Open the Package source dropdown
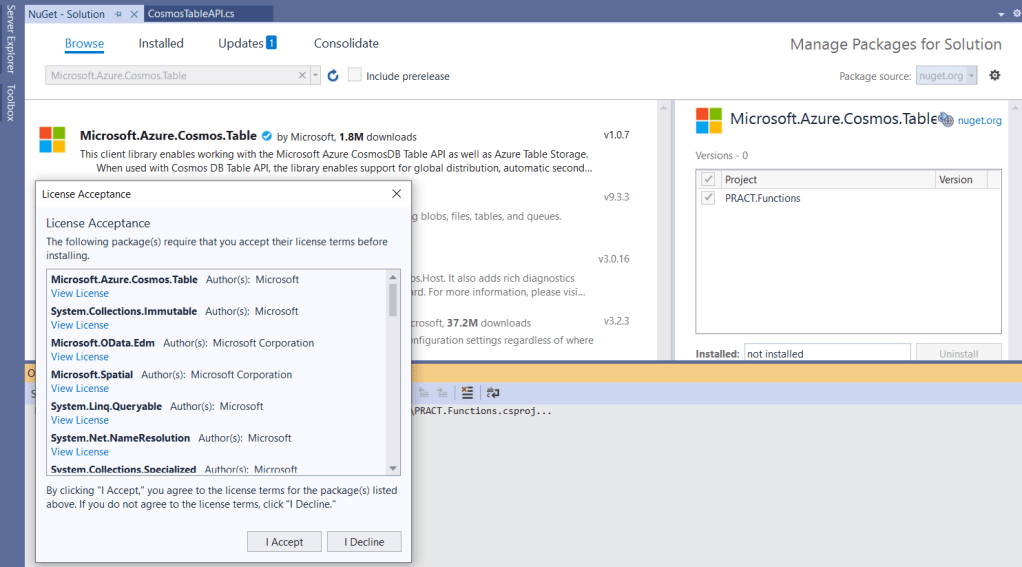 946,76
